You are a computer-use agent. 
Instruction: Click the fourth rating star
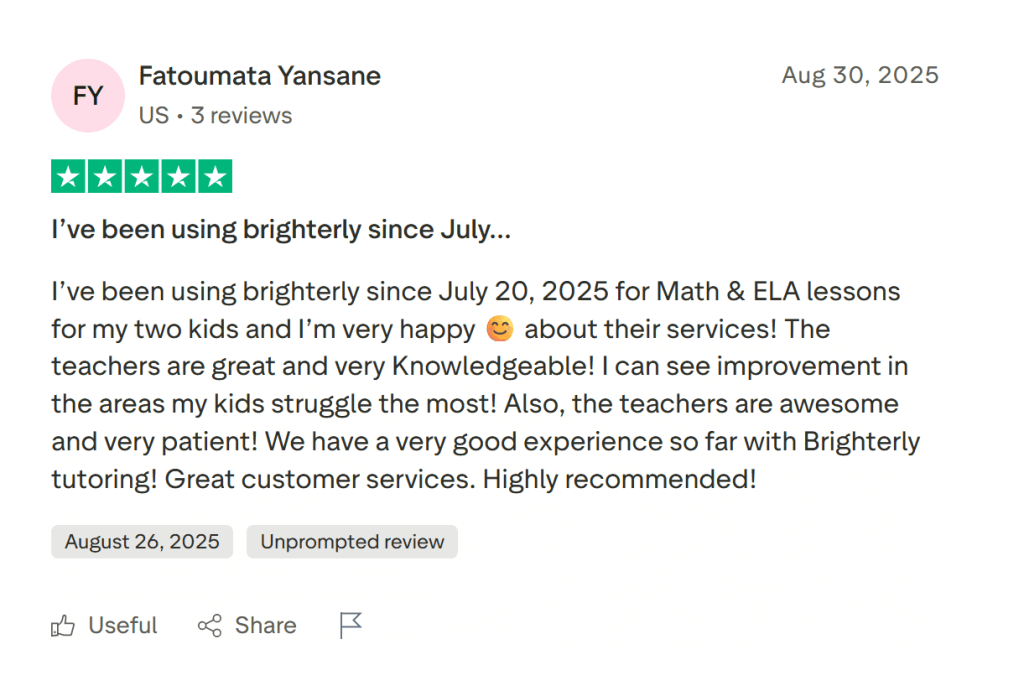178,175
